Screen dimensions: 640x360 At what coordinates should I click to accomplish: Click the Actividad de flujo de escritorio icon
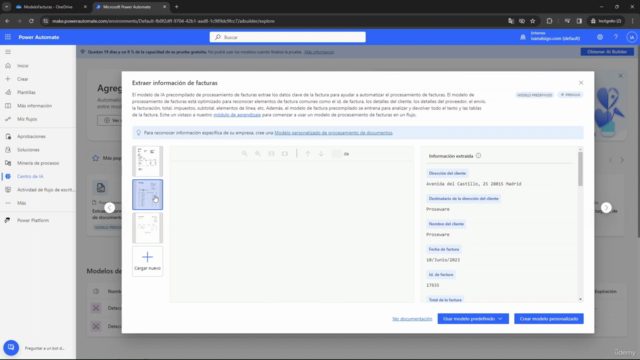[8, 190]
